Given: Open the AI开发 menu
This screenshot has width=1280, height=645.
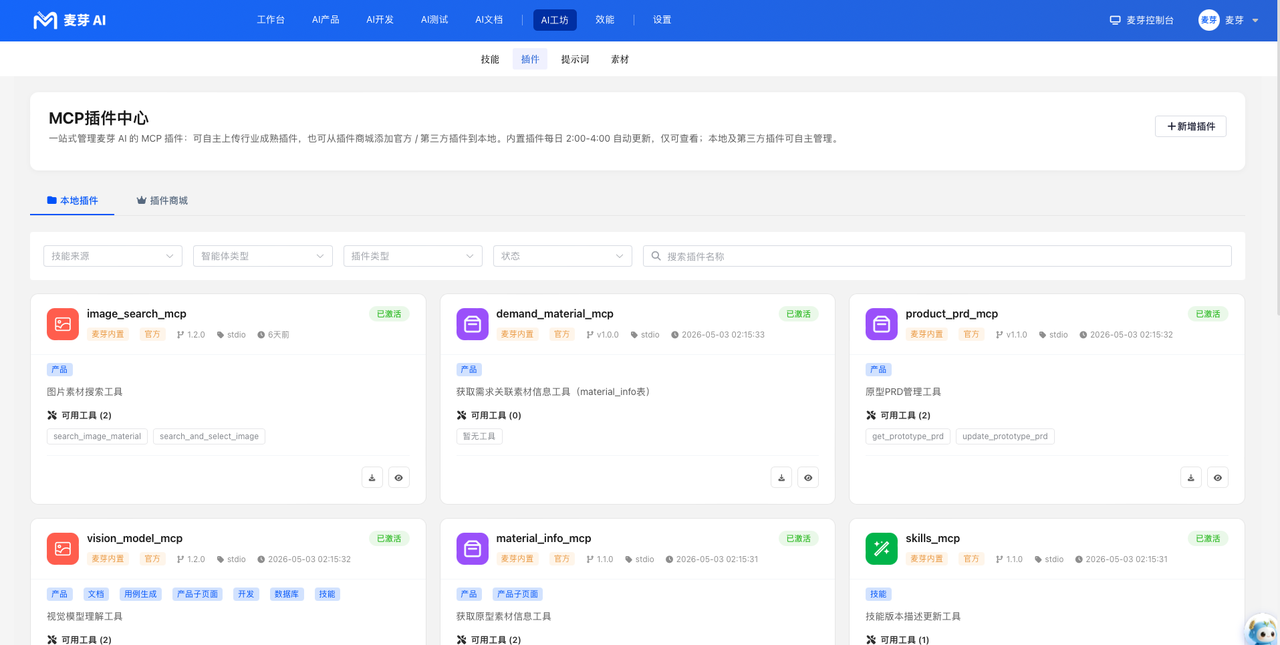Looking at the screenshot, I should click(x=380, y=20).
